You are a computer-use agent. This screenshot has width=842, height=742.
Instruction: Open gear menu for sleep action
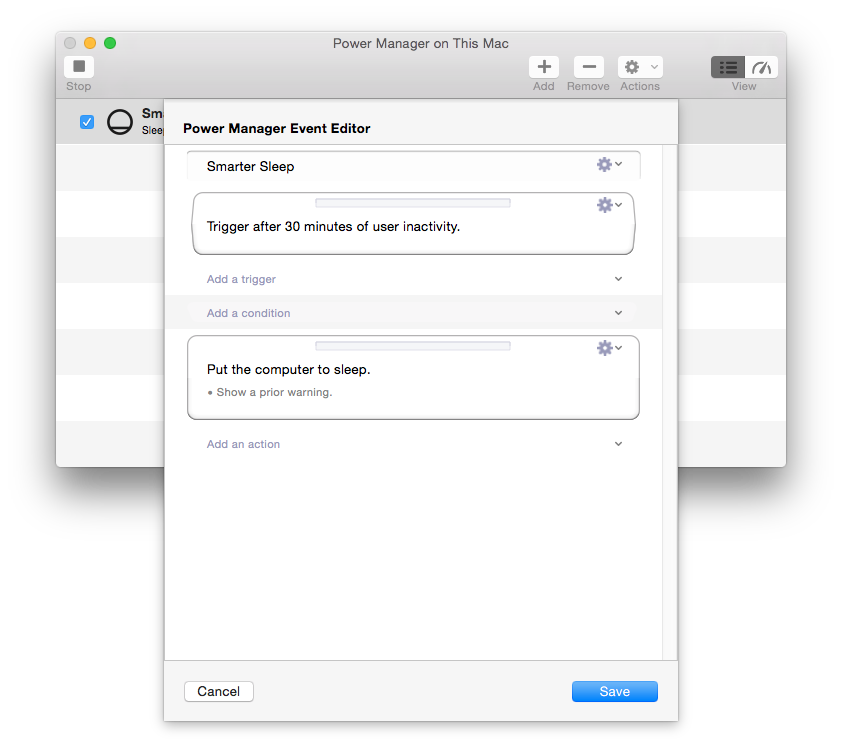pyautogui.click(x=609, y=348)
